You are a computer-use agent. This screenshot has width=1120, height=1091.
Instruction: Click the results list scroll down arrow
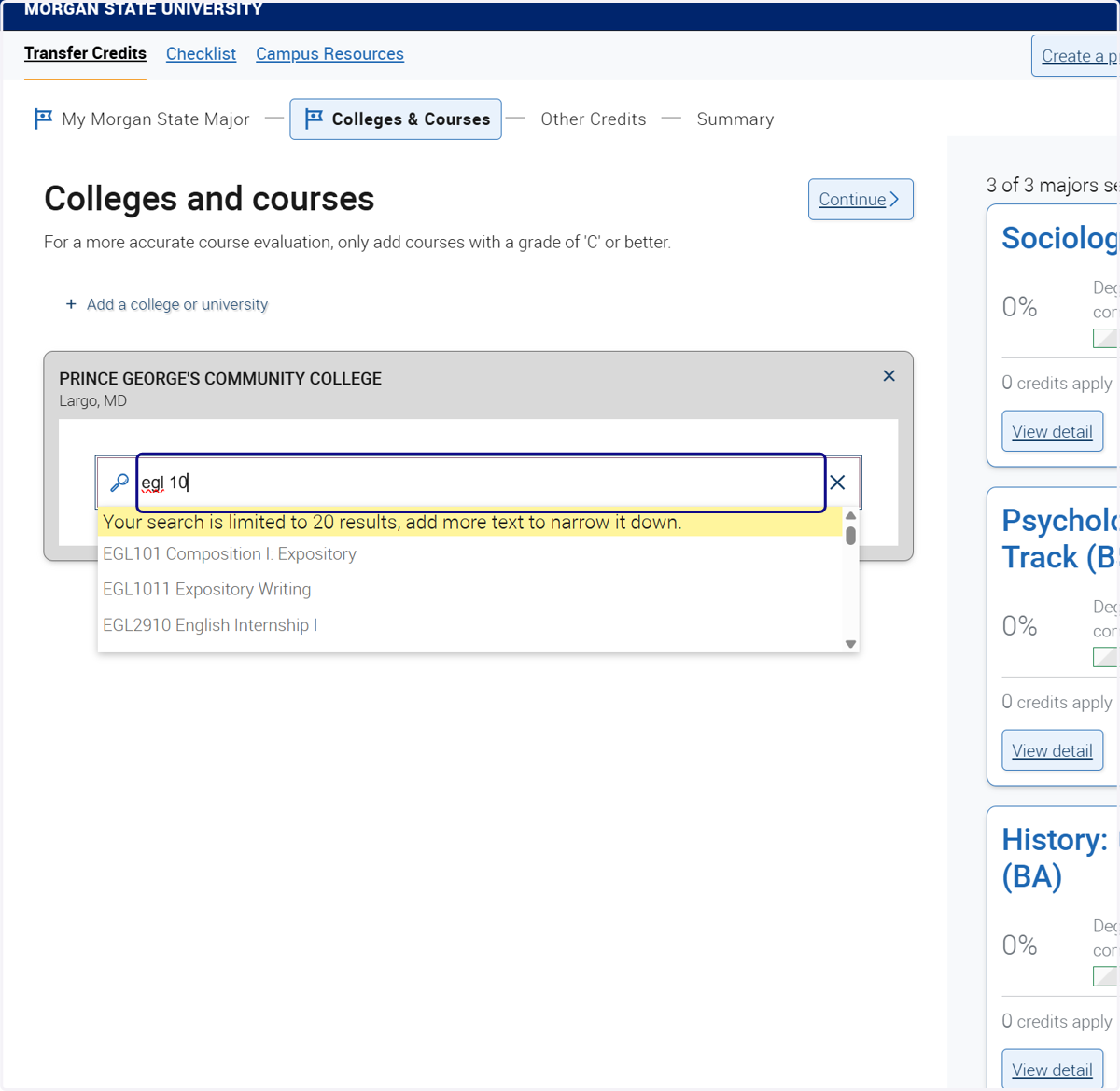(850, 644)
